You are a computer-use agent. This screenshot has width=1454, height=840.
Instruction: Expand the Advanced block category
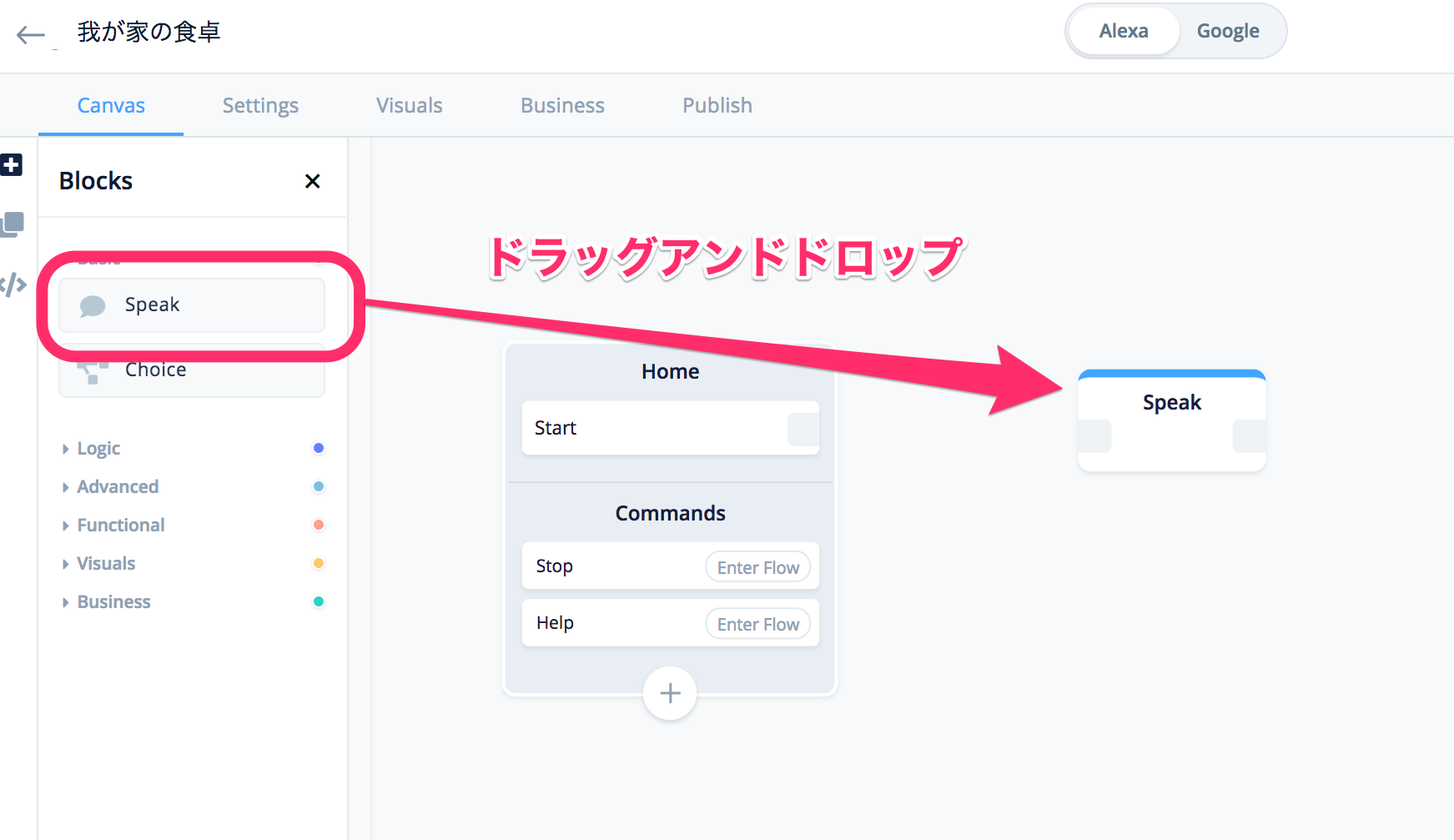117,487
